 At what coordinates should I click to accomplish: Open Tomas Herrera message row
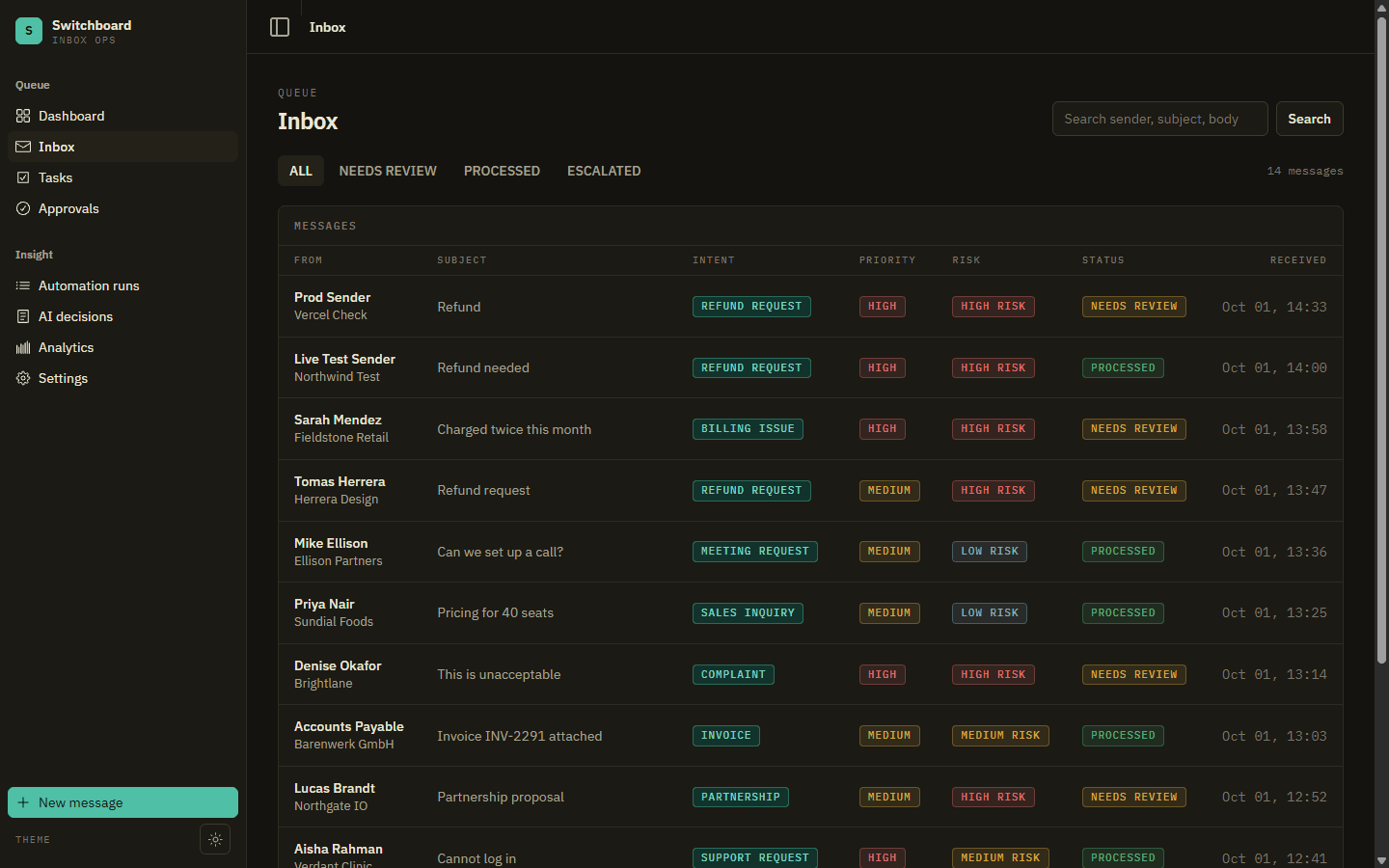810,490
